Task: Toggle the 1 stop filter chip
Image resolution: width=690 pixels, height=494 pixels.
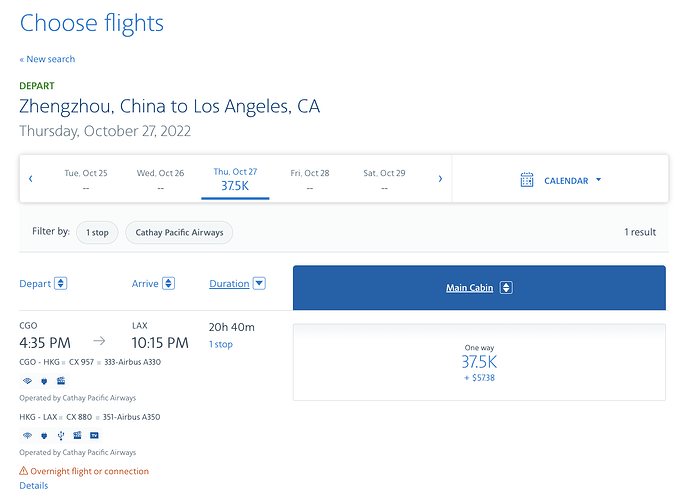Action: [x=97, y=232]
